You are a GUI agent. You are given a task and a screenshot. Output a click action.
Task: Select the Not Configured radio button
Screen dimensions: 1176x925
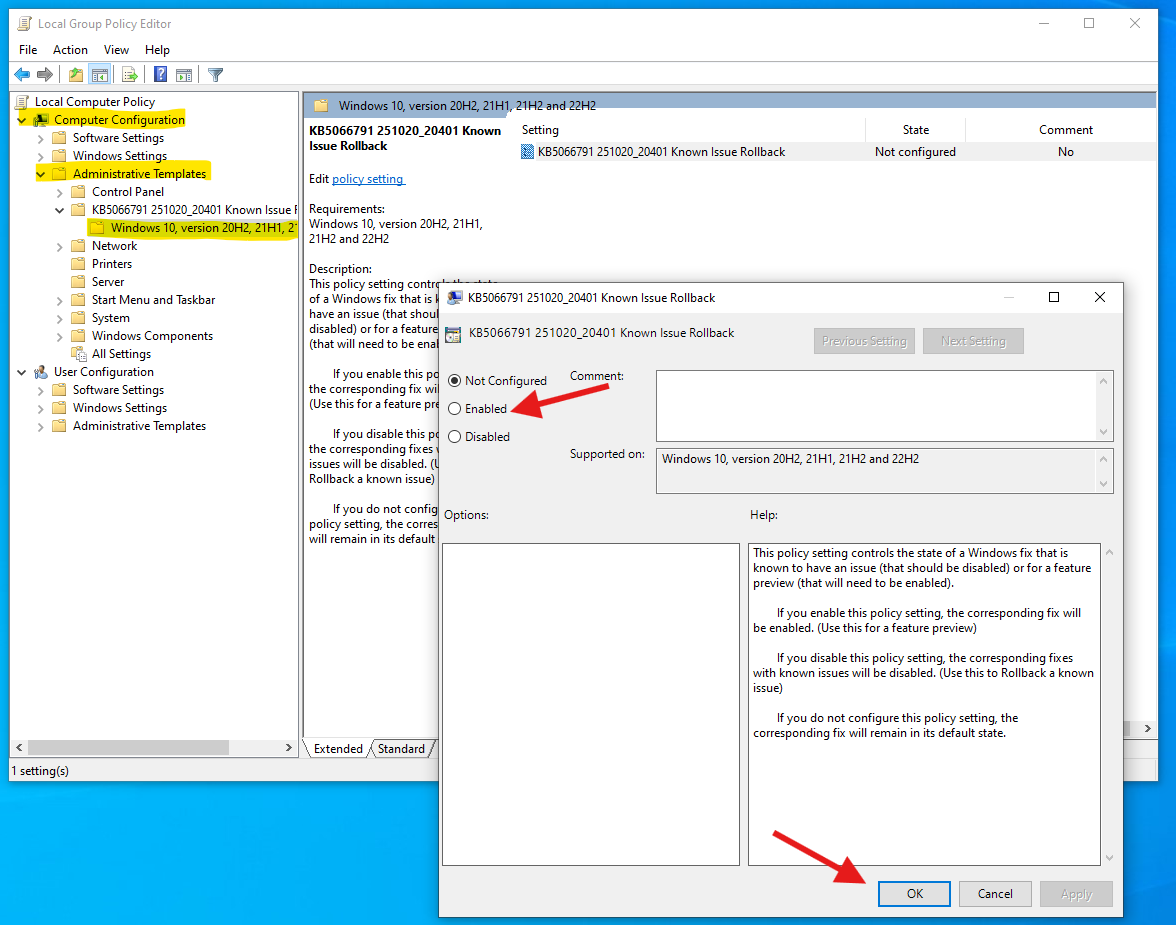[455, 380]
